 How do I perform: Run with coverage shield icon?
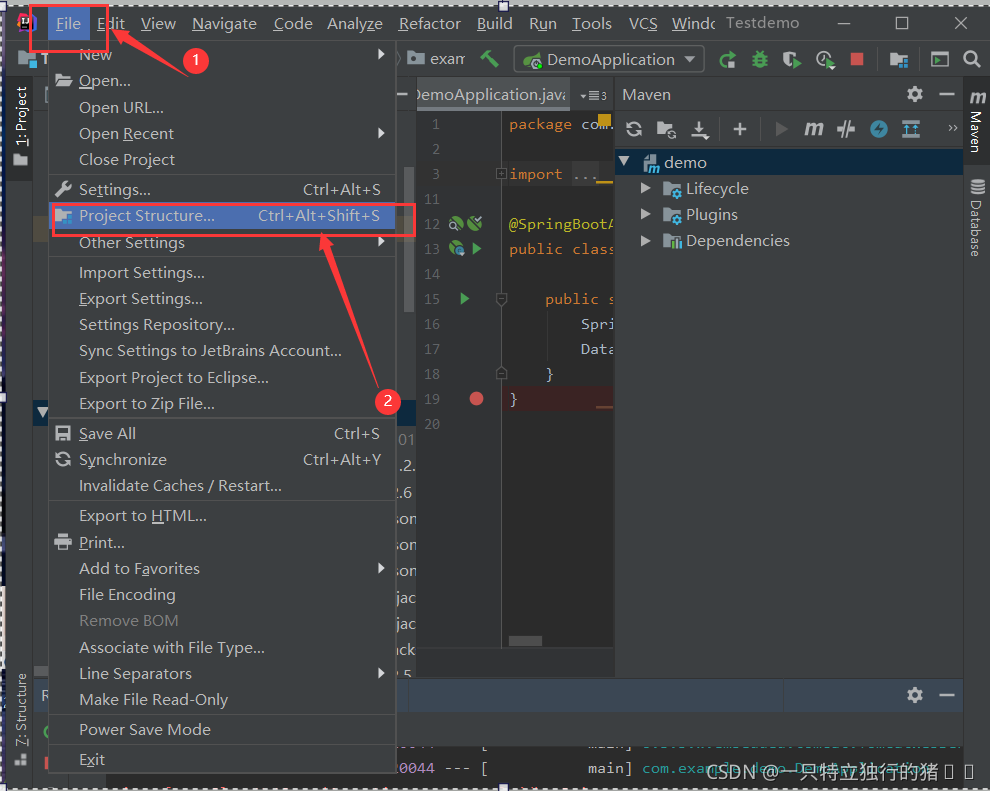(x=792, y=59)
